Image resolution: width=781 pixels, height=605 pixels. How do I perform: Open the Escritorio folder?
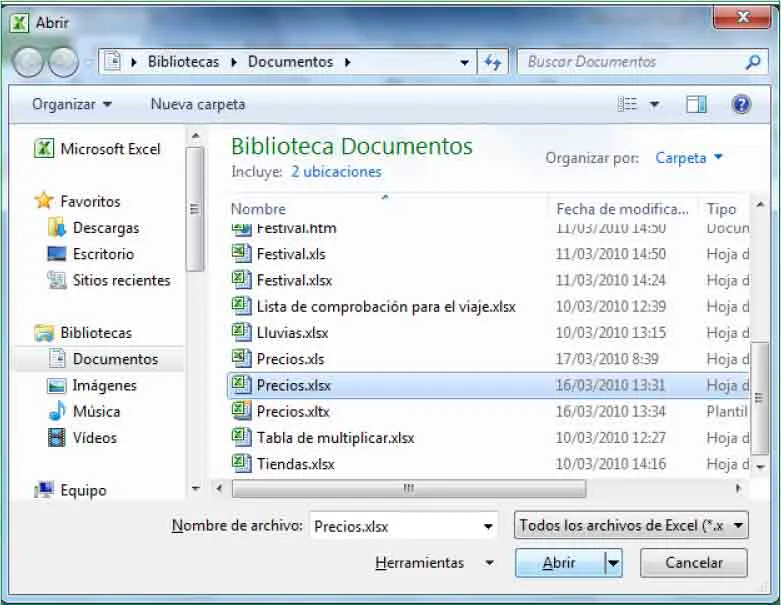point(102,254)
